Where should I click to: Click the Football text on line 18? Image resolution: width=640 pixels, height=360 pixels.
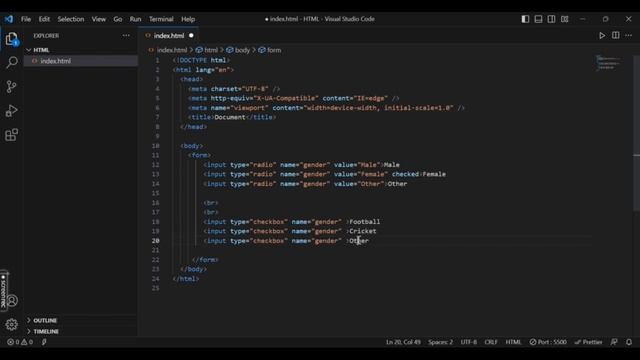364,222
